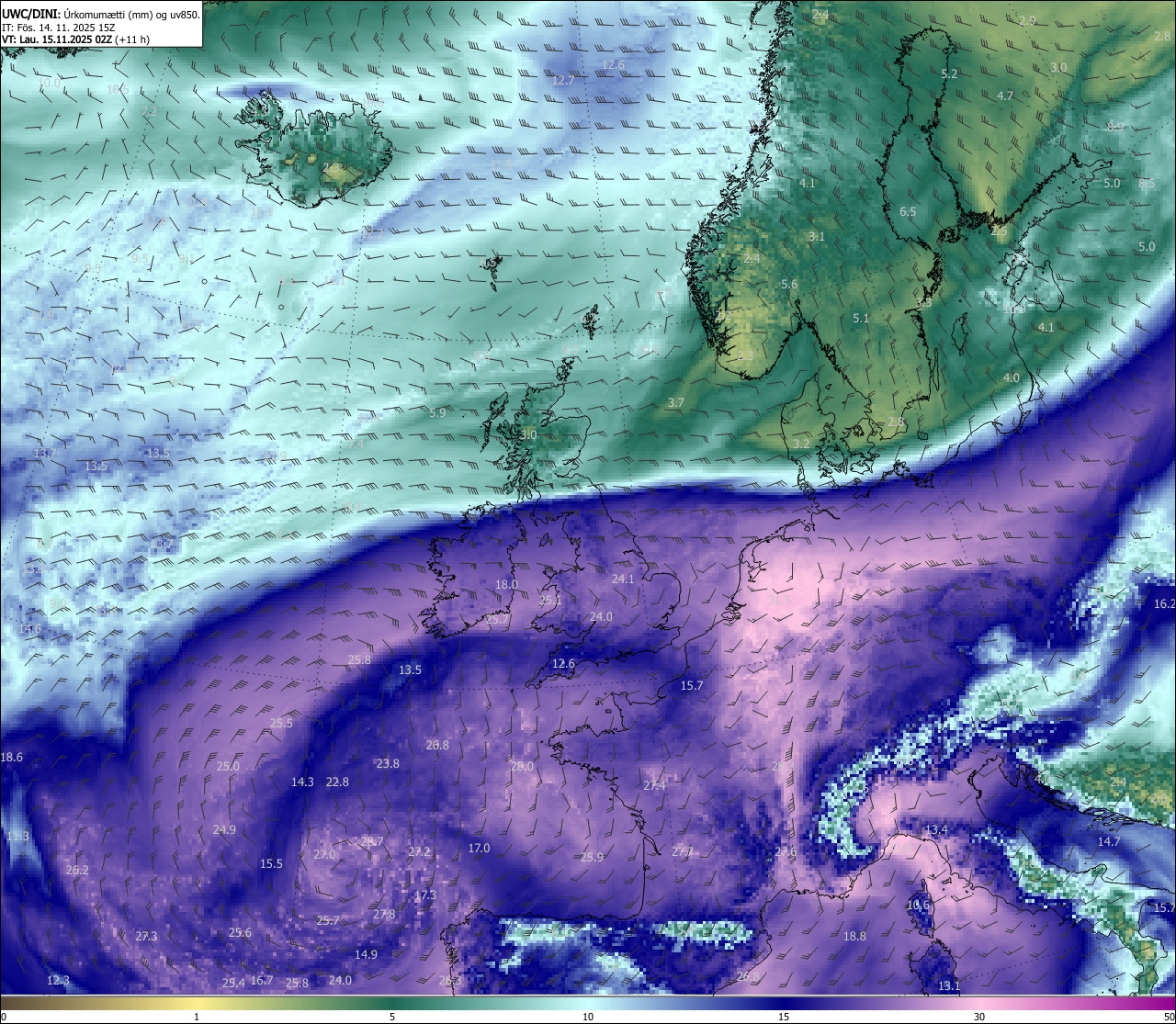Click the map value 3.2
The image size is (1176, 1024).
[x=801, y=444]
